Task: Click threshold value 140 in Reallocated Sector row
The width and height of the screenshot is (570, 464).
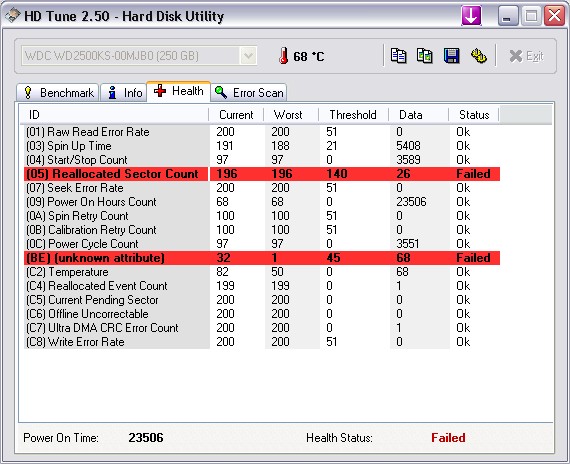Action: [337, 174]
